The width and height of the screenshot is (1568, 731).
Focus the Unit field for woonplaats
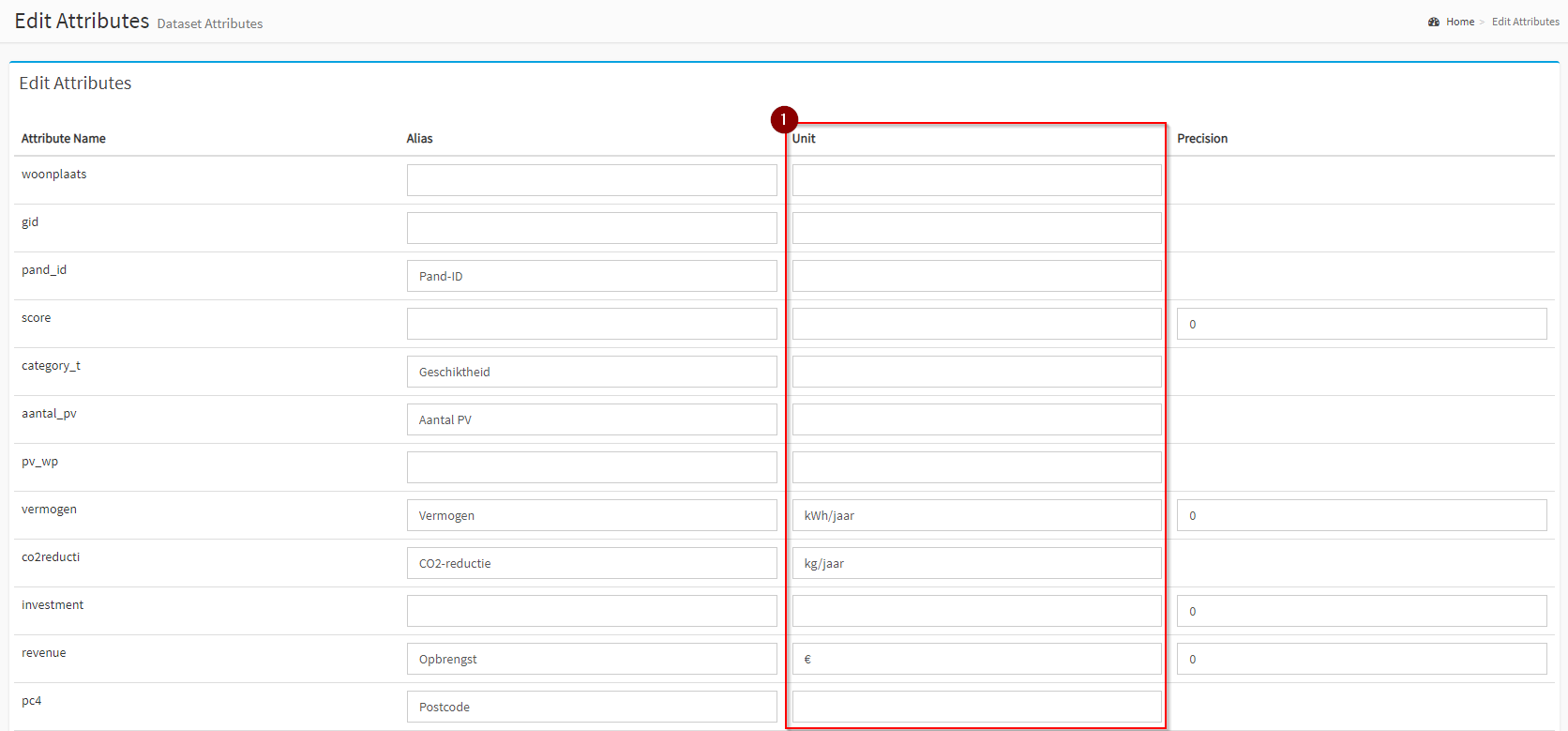[977, 180]
